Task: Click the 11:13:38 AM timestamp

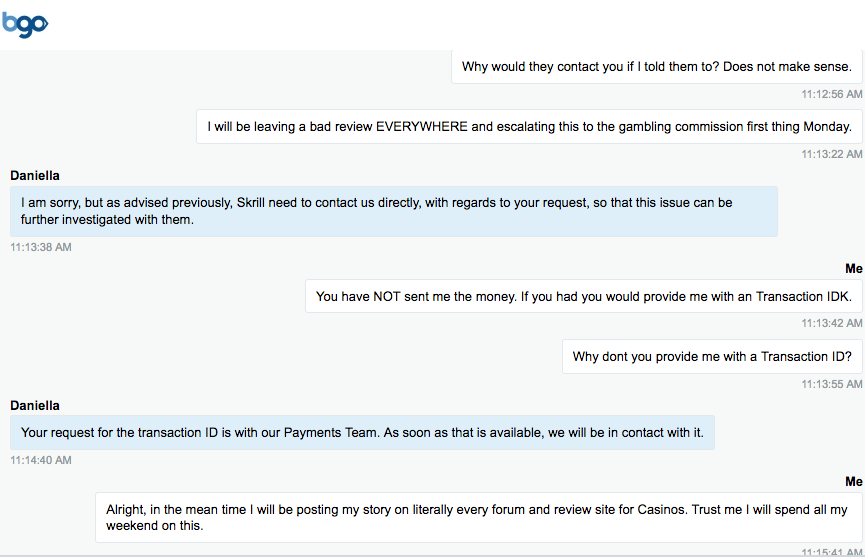Action: [41, 247]
